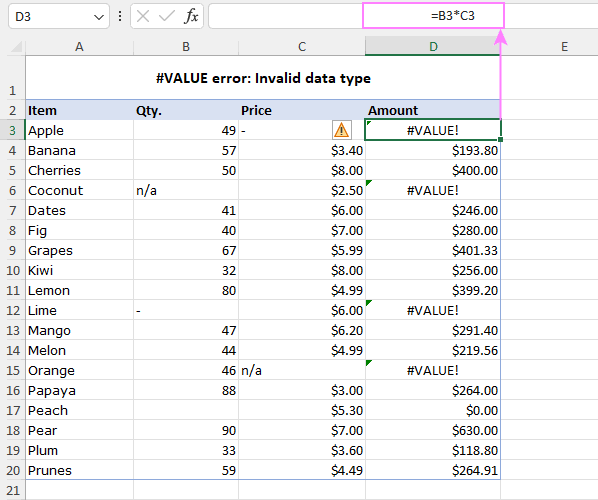Select the 'Dates' cell
This screenshot has width=598, height=500.
coord(79,210)
